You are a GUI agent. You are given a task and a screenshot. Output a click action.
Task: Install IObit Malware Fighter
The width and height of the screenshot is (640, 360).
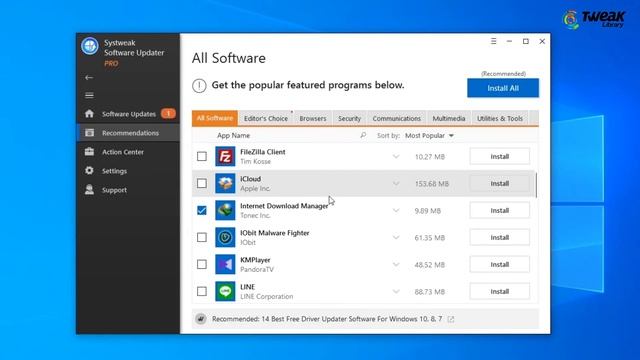[500, 237]
